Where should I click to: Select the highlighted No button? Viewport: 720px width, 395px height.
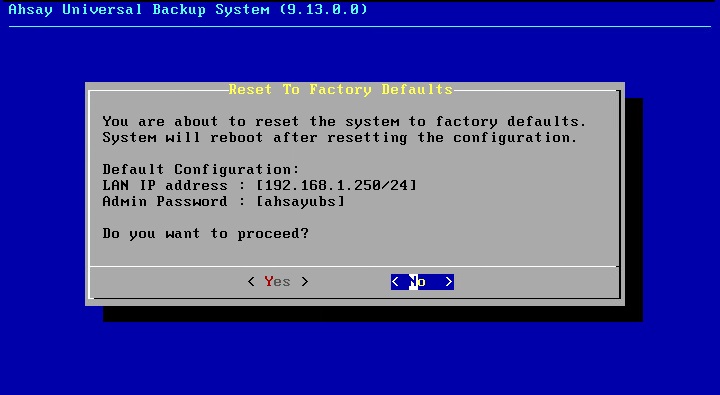(422, 282)
